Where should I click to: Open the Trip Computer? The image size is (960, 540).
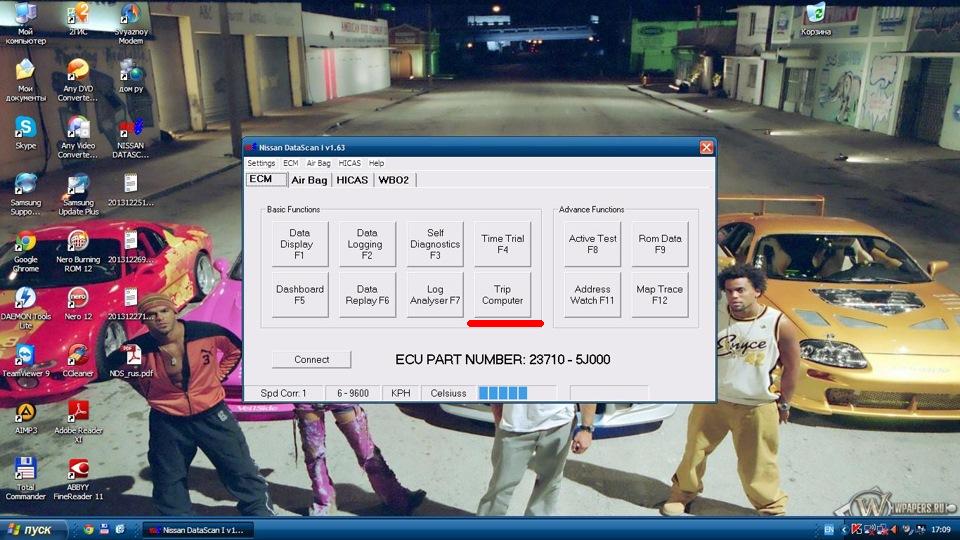502,294
